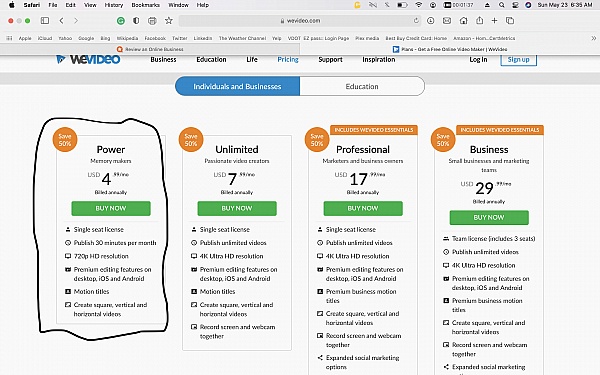Open the Inspiration nav item
600x375 pixels.
[x=378, y=59]
